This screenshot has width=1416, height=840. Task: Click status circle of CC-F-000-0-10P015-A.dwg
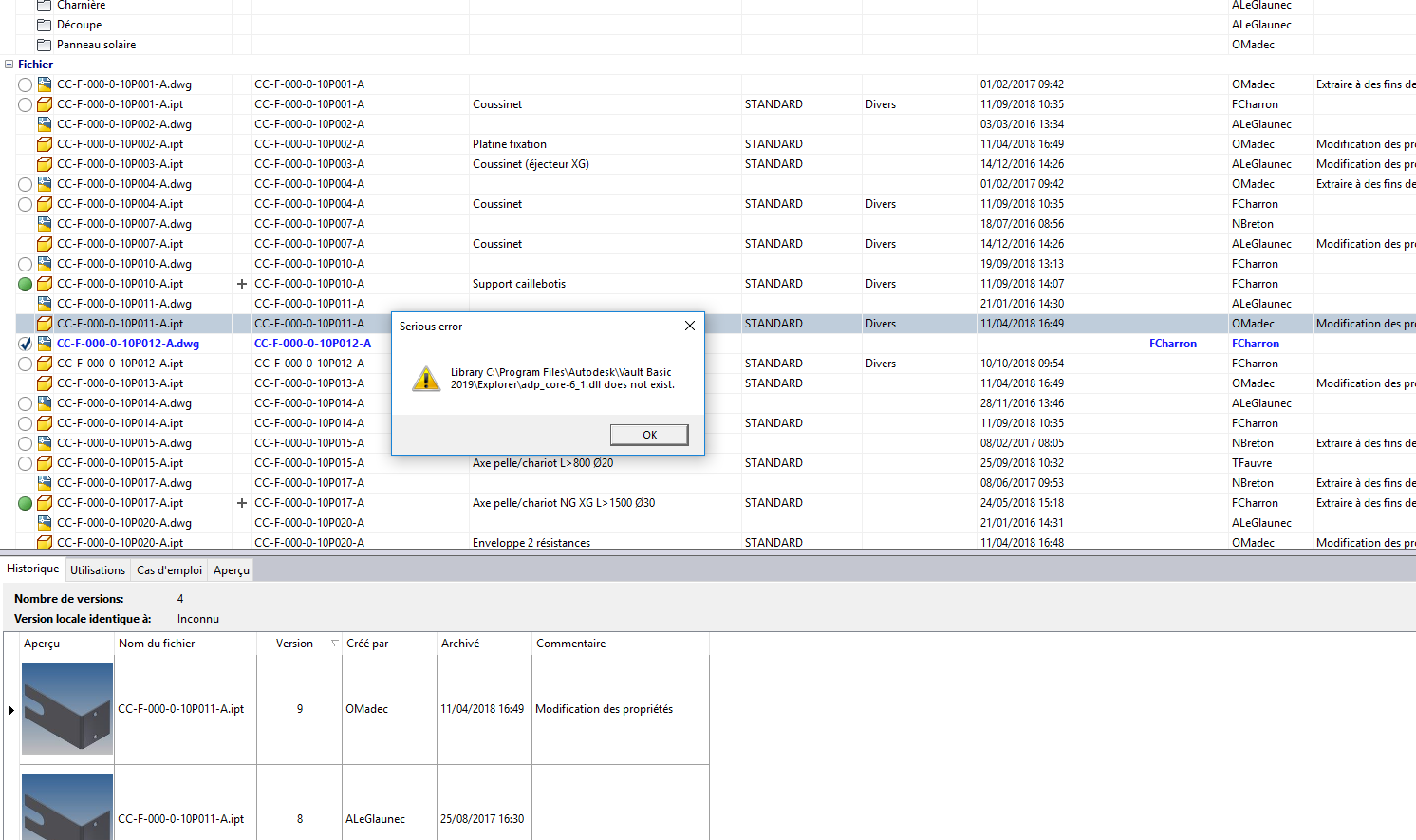click(26, 443)
